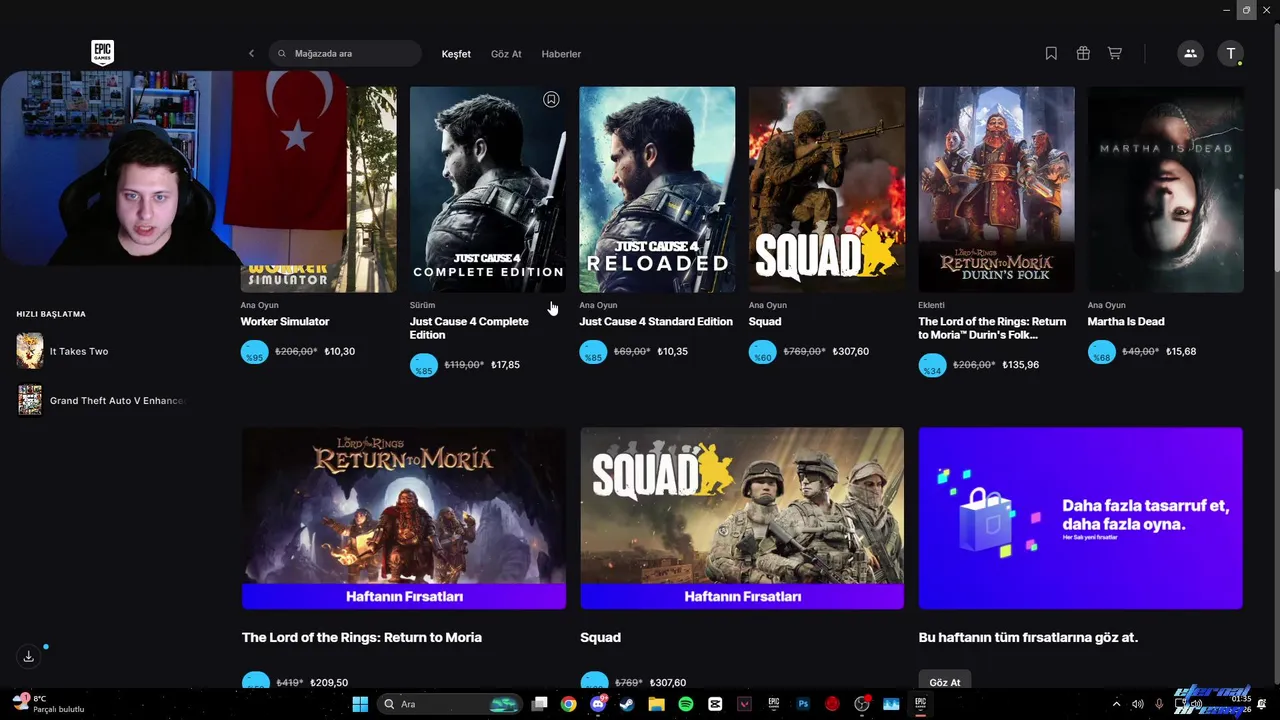Select the active Epic Games Launcher taskbar icon
The image size is (1280, 720).
pyautogui.click(x=920, y=704)
